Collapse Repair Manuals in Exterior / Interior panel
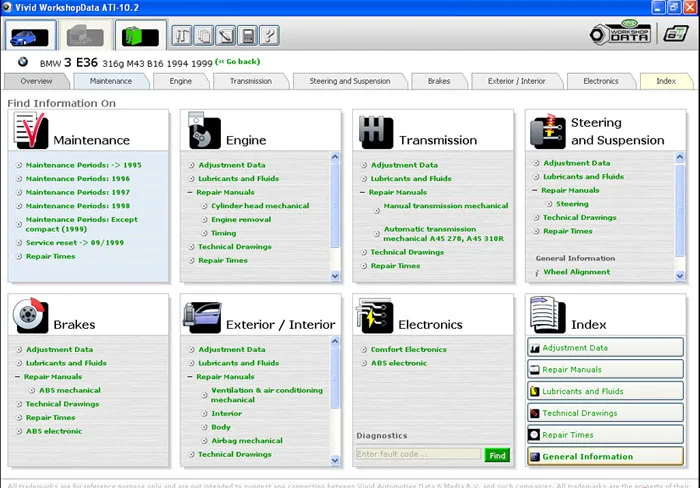Screen dimensions: 700x488 190,377
